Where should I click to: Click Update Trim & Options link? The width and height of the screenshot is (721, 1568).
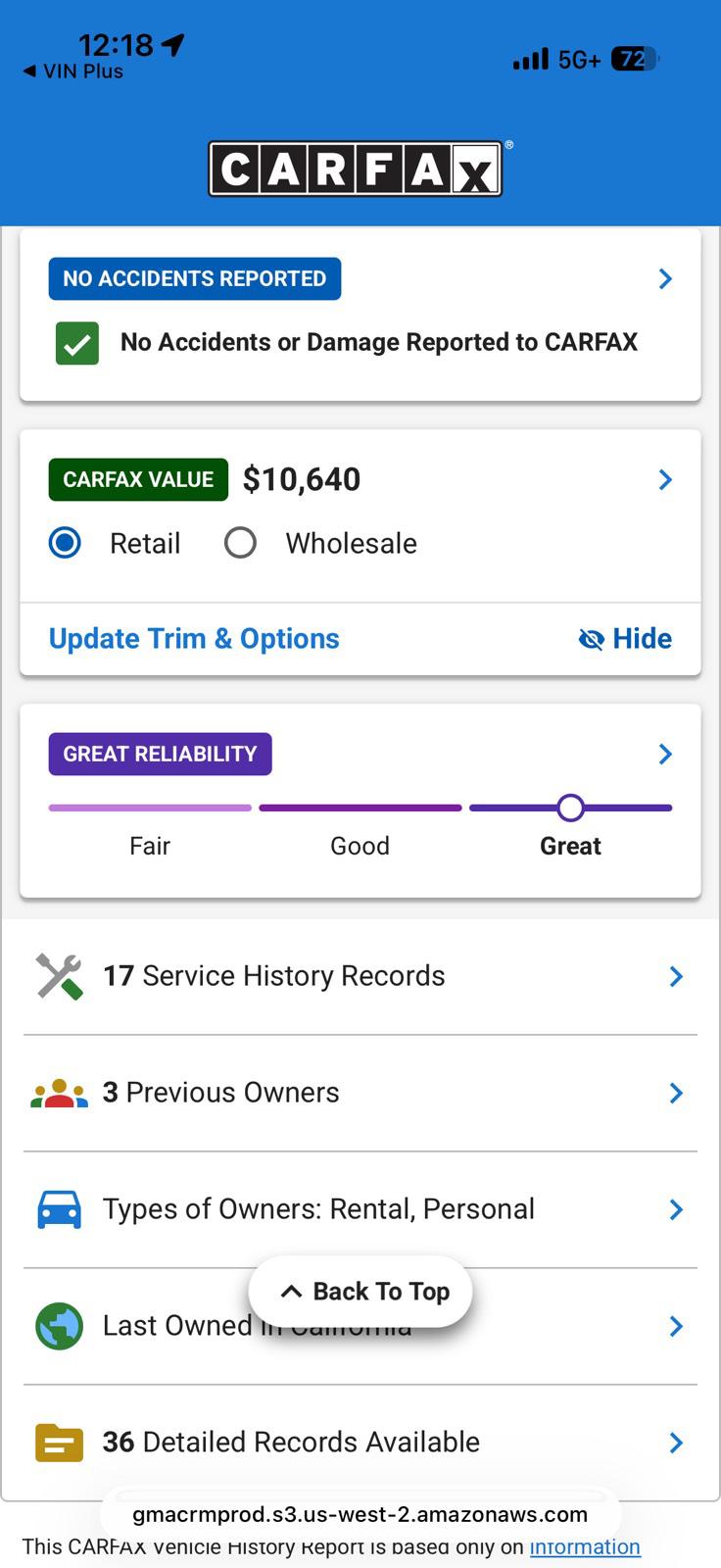(194, 639)
